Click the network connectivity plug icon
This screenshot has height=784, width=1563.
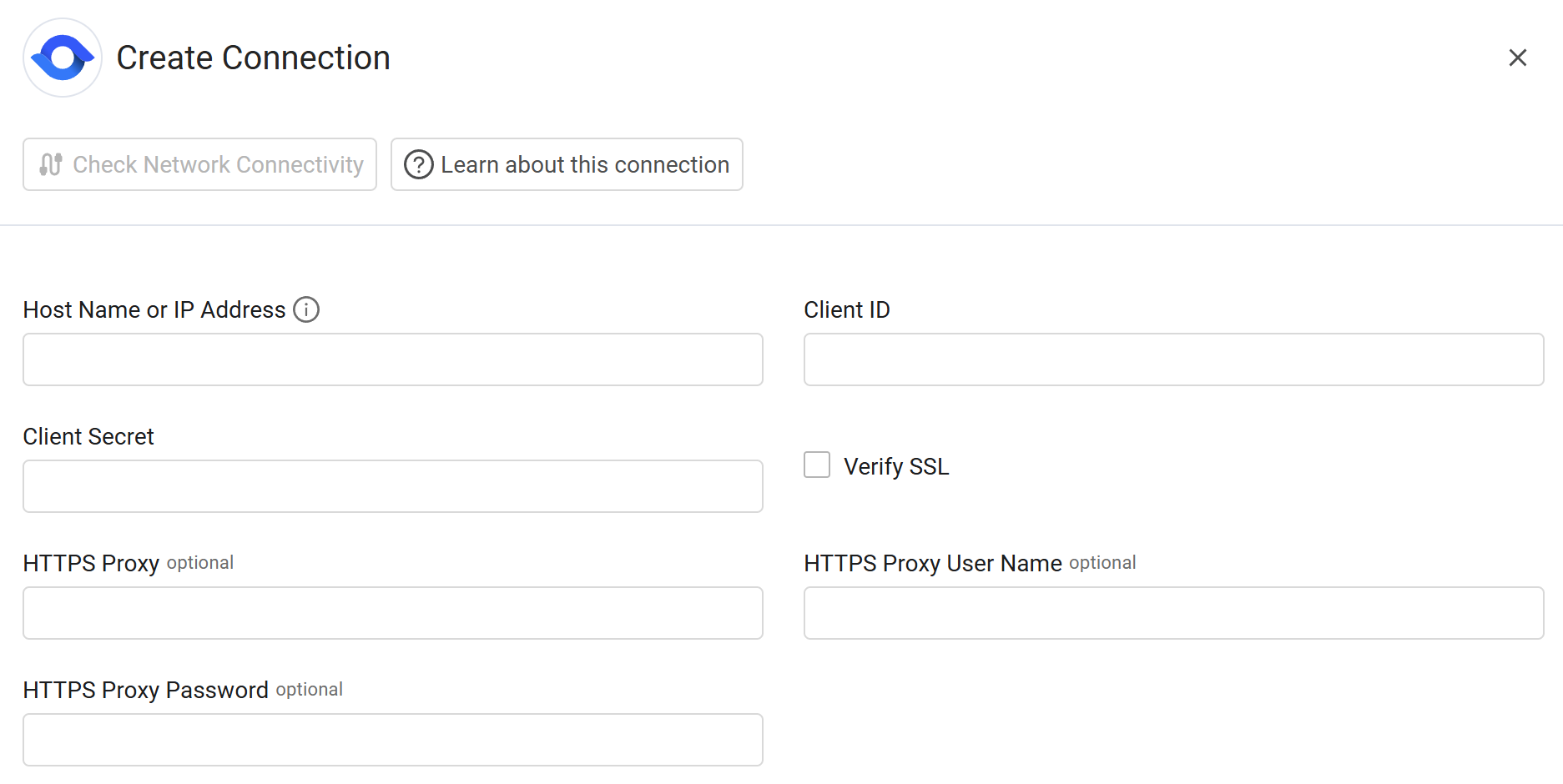click(x=51, y=164)
